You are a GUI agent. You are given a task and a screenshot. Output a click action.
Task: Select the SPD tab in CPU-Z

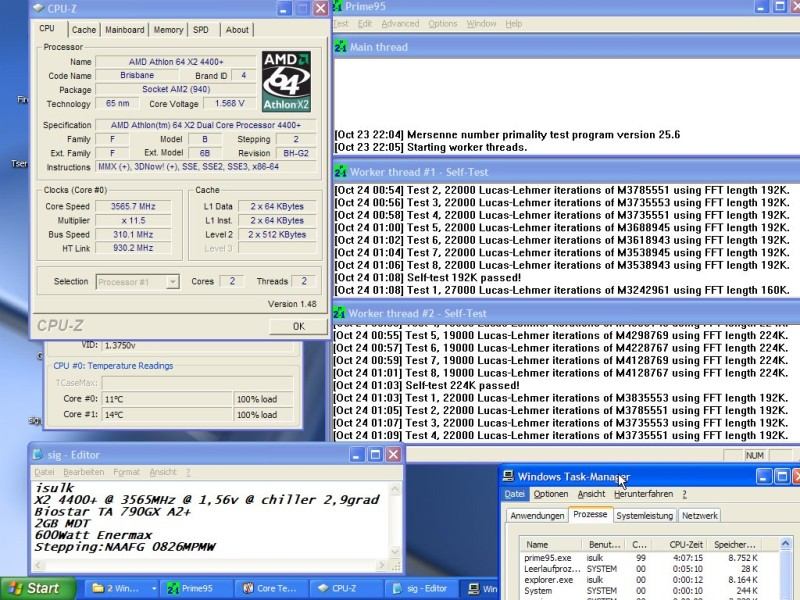201,30
